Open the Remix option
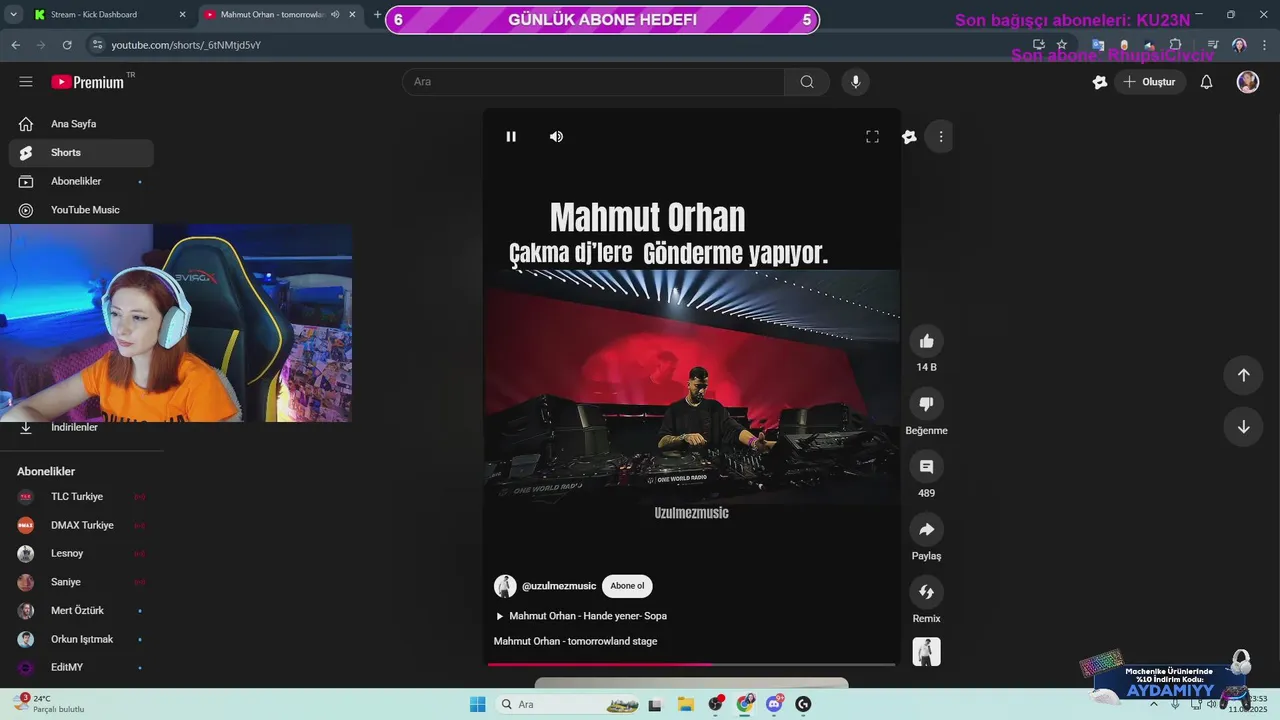1280x720 pixels. tap(926, 592)
